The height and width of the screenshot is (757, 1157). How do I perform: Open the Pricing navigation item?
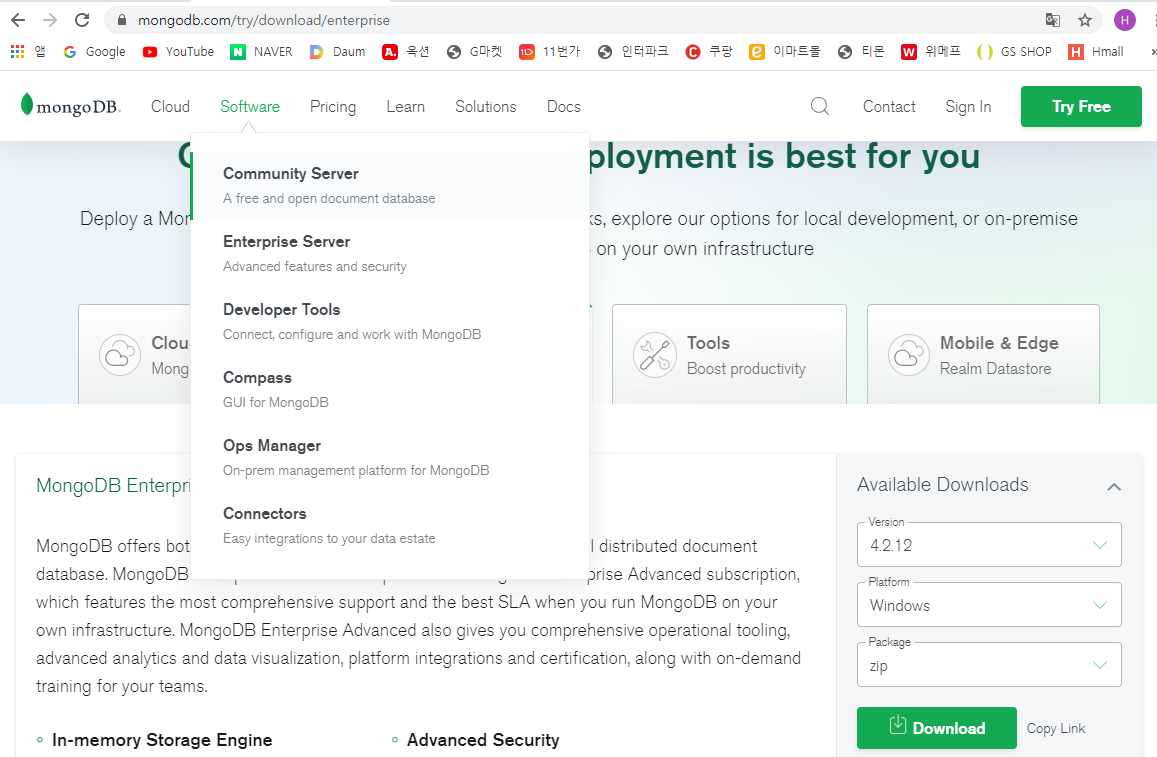[x=333, y=106]
